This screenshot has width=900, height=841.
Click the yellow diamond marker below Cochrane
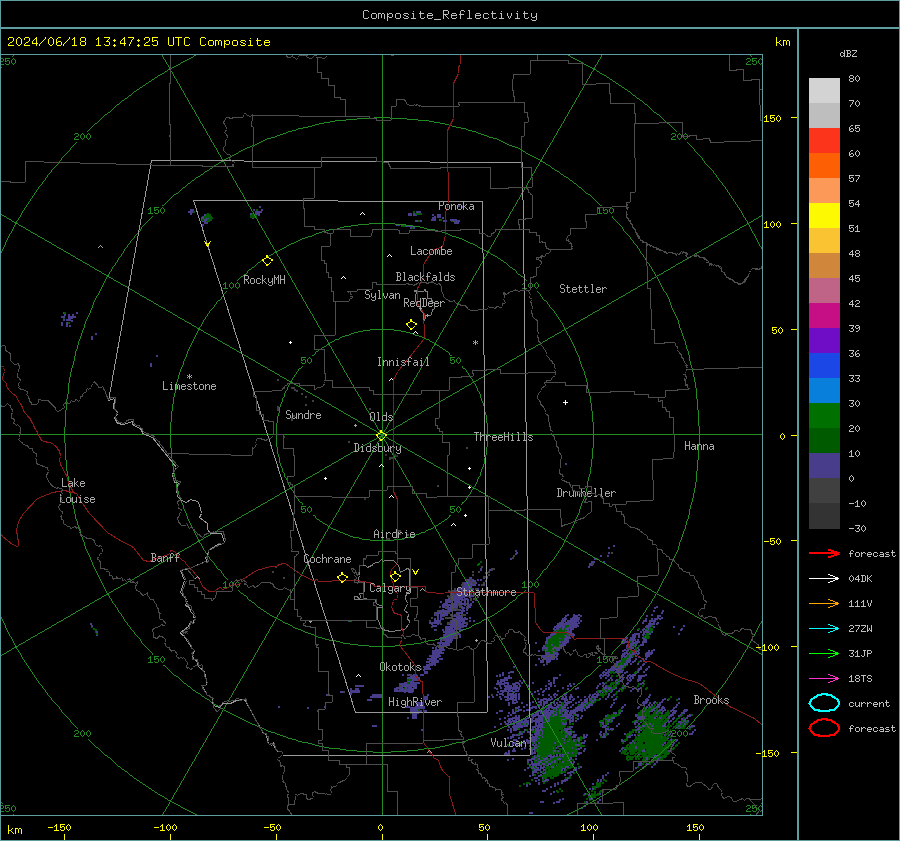tap(342, 577)
